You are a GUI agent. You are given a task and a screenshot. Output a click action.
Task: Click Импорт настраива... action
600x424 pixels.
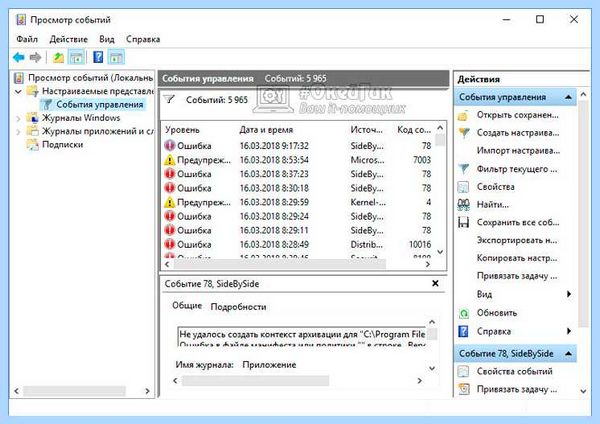pyautogui.click(x=518, y=151)
